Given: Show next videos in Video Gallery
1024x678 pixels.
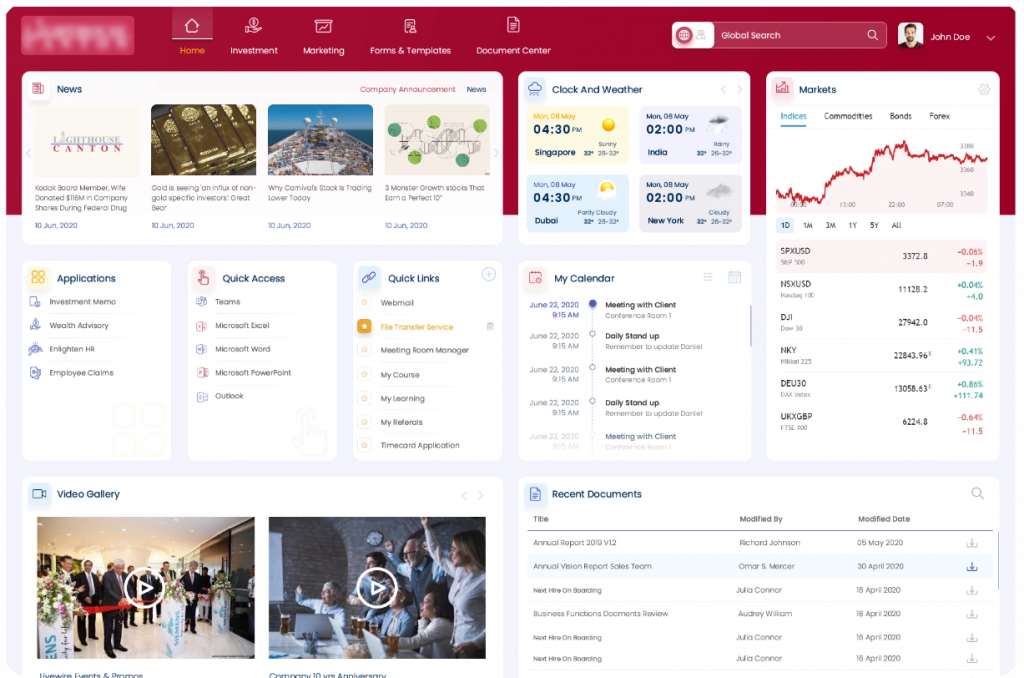Looking at the screenshot, I should pos(481,496).
